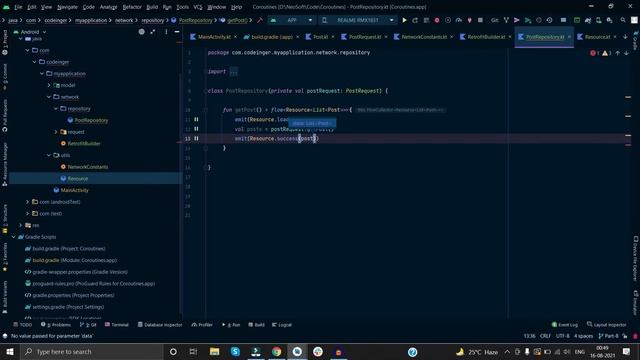Collapse the myapplication package

click(42, 73)
